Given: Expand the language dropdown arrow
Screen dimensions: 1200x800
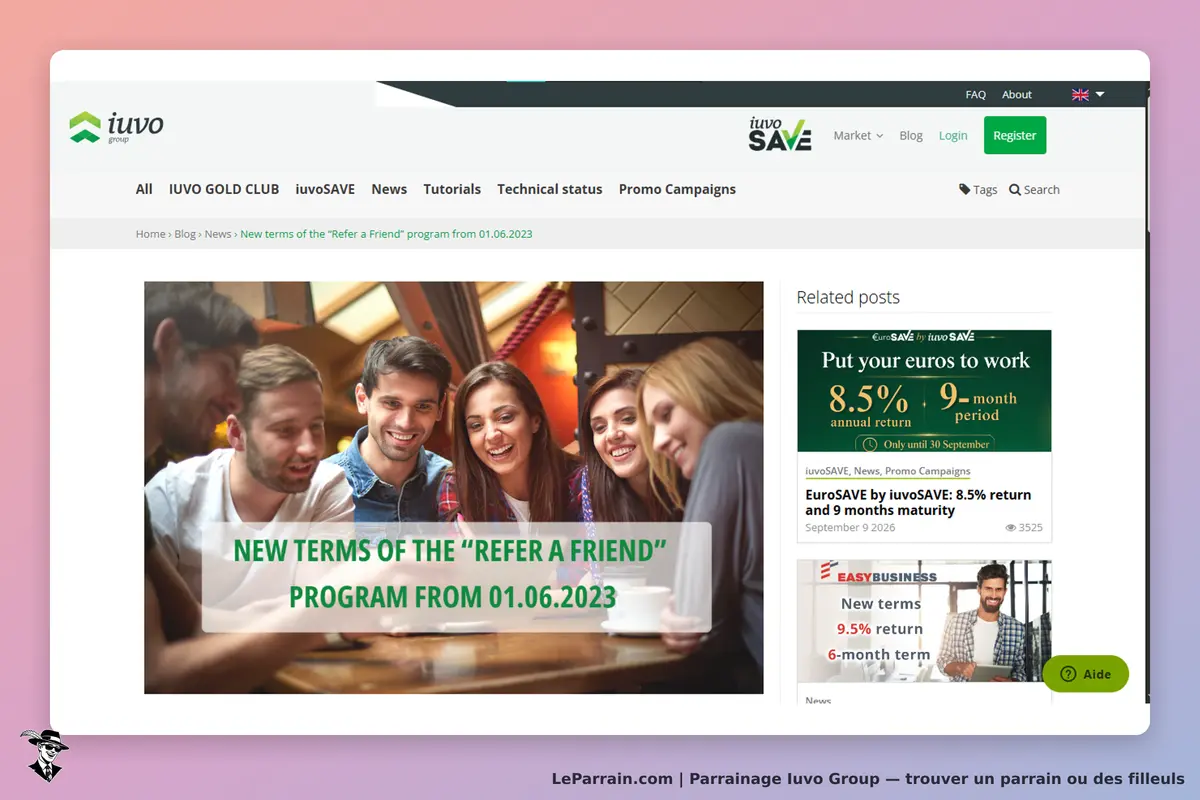Looking at the screenshot, I should pos(1100,95).
